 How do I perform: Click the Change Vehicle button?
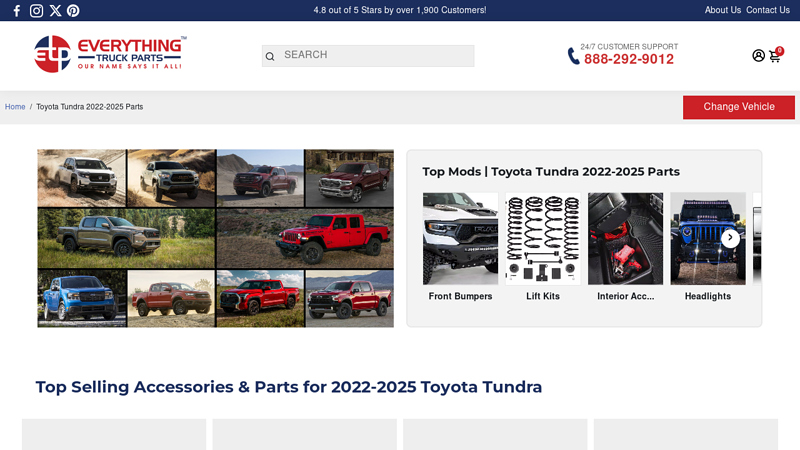[x=739, y=107]
